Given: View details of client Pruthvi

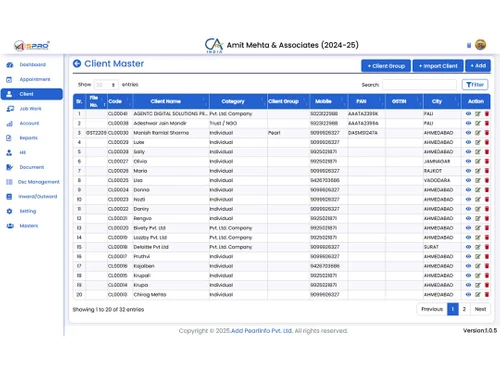Looking at the screenshot, I should pyautogui.click(x=468, y=256).
